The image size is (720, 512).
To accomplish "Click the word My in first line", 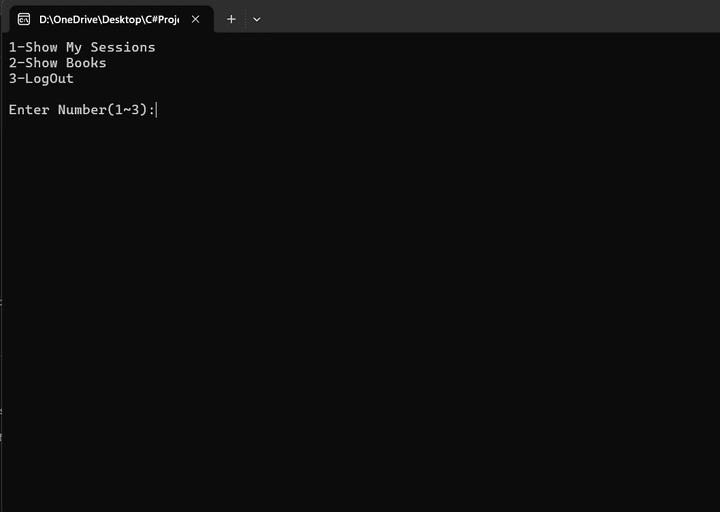I will [x=74, y=47].
